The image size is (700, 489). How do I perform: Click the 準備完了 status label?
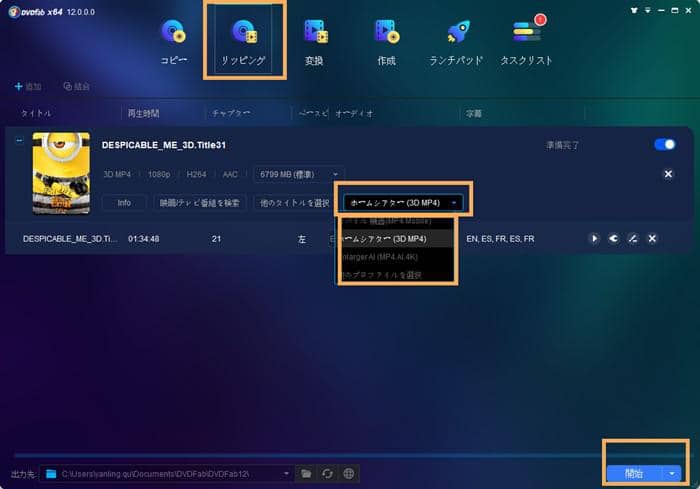562,145
